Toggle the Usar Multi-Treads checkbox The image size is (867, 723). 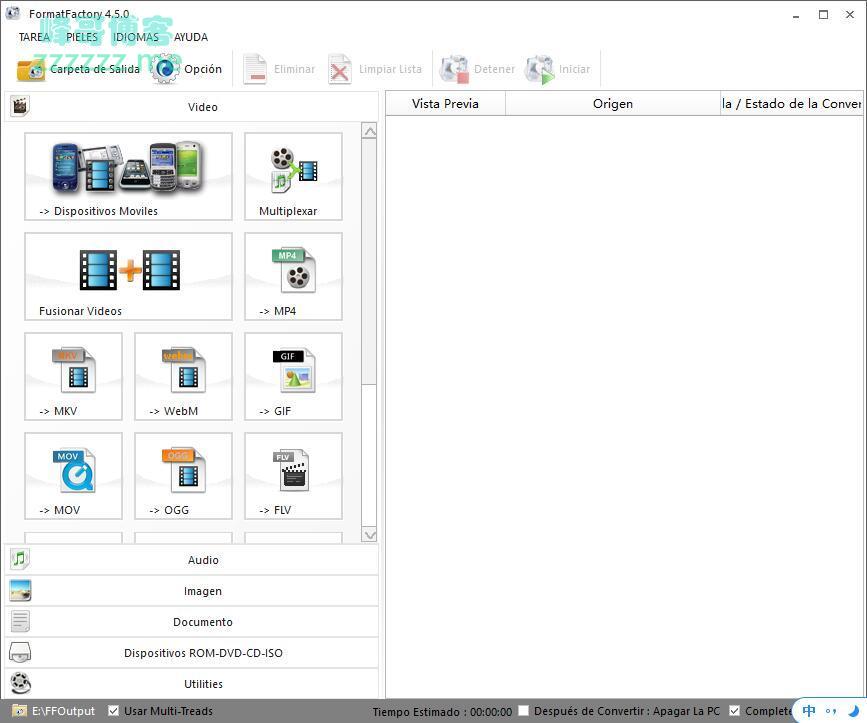(x=114, y=711)
